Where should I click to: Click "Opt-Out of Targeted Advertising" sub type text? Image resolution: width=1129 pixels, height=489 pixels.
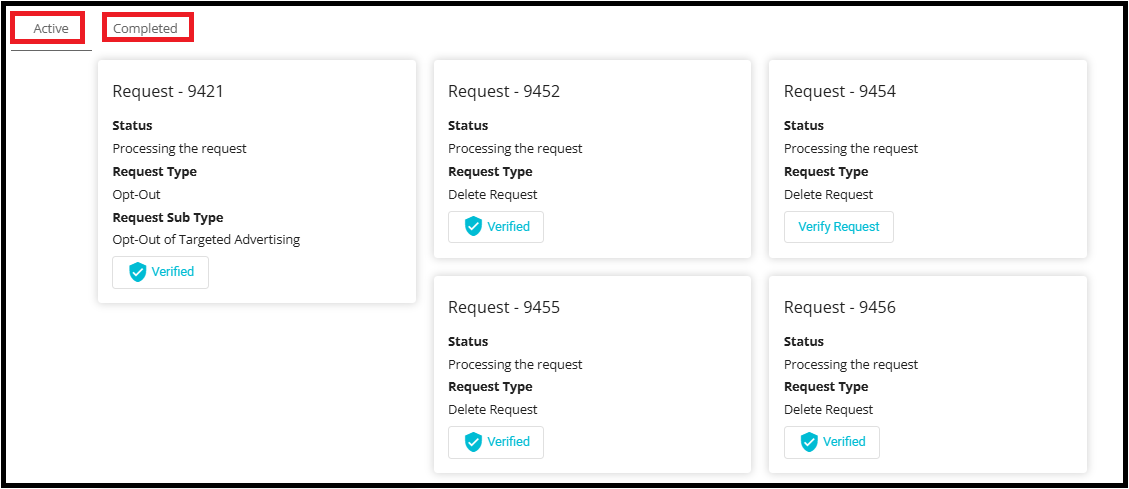click(206, 240)
